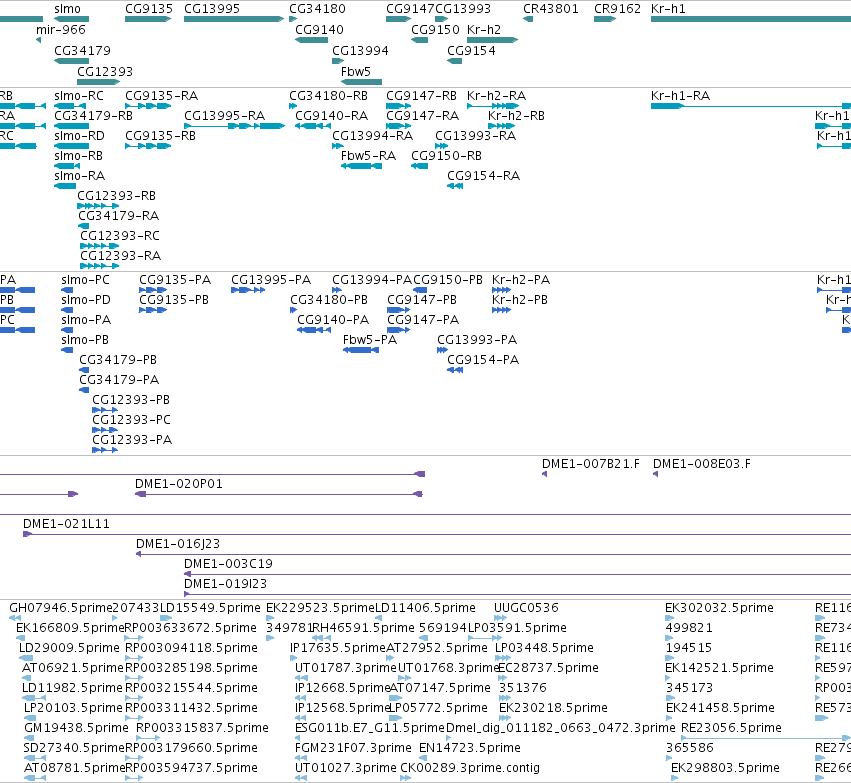The height and width of the screenshot is (783, 851).
Task: Click protein CG9154-PA
Action: [x=483, y=360]
